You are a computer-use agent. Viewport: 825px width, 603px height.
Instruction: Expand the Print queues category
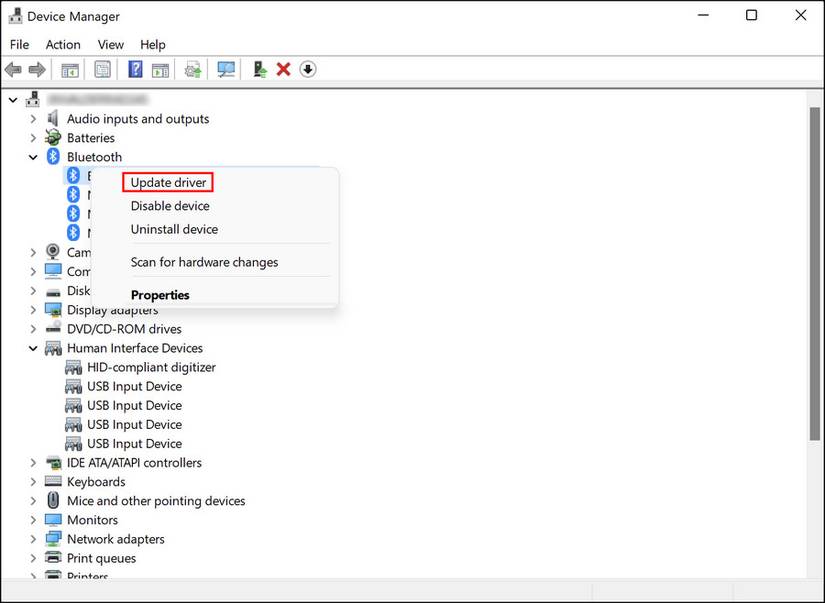point(33,558)
